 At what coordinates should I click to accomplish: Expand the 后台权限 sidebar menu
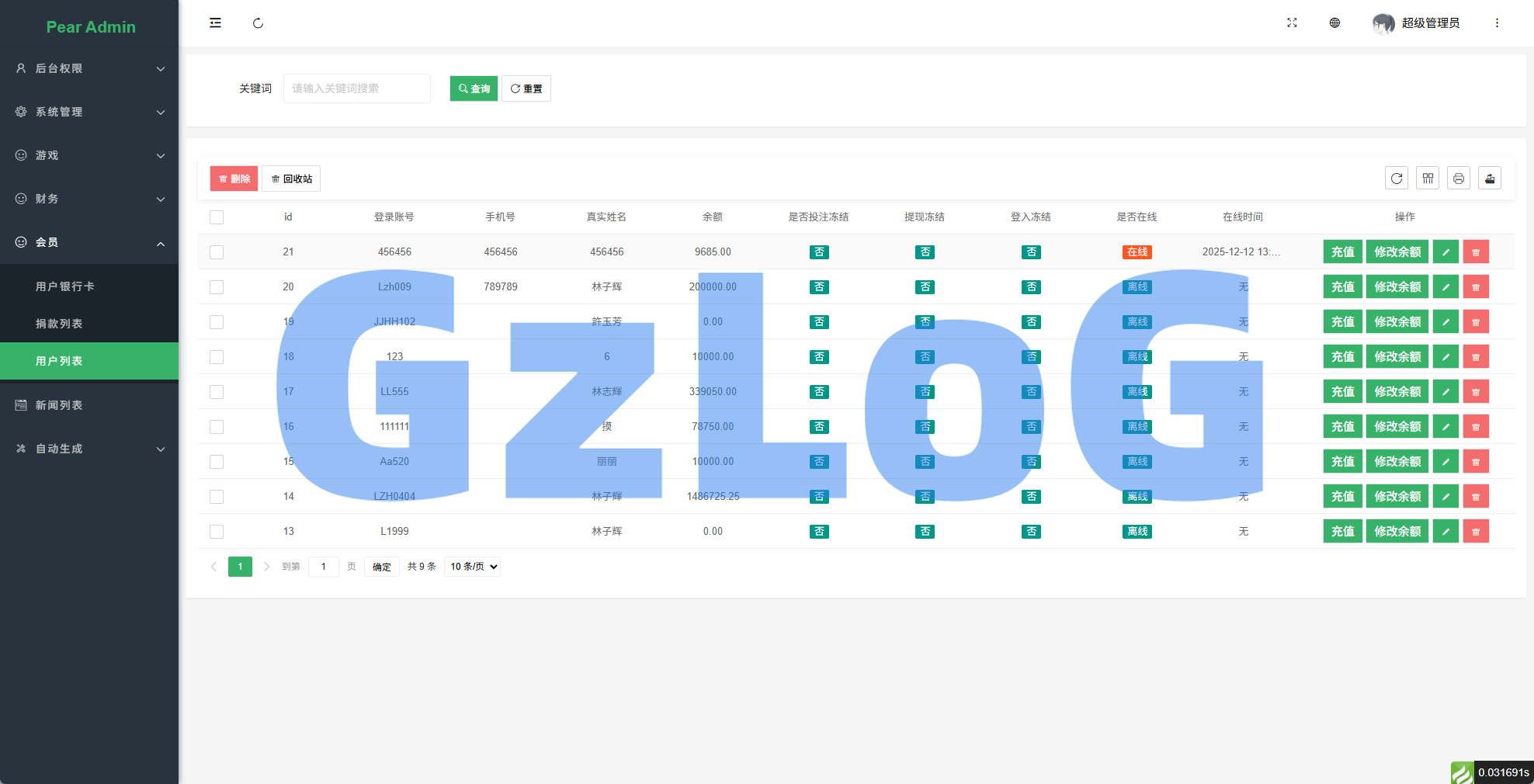click(x=89, y=68)
